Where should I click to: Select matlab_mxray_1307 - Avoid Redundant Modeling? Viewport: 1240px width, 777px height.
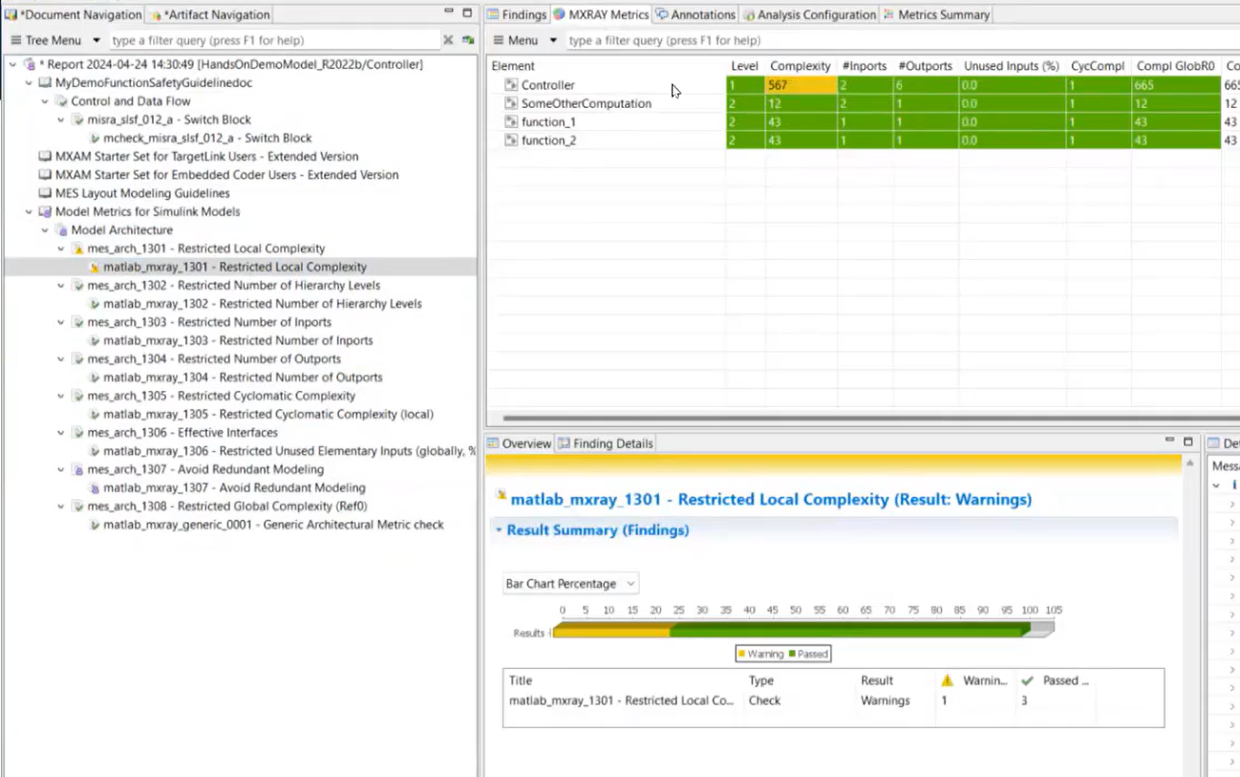[x=234, y=488]
